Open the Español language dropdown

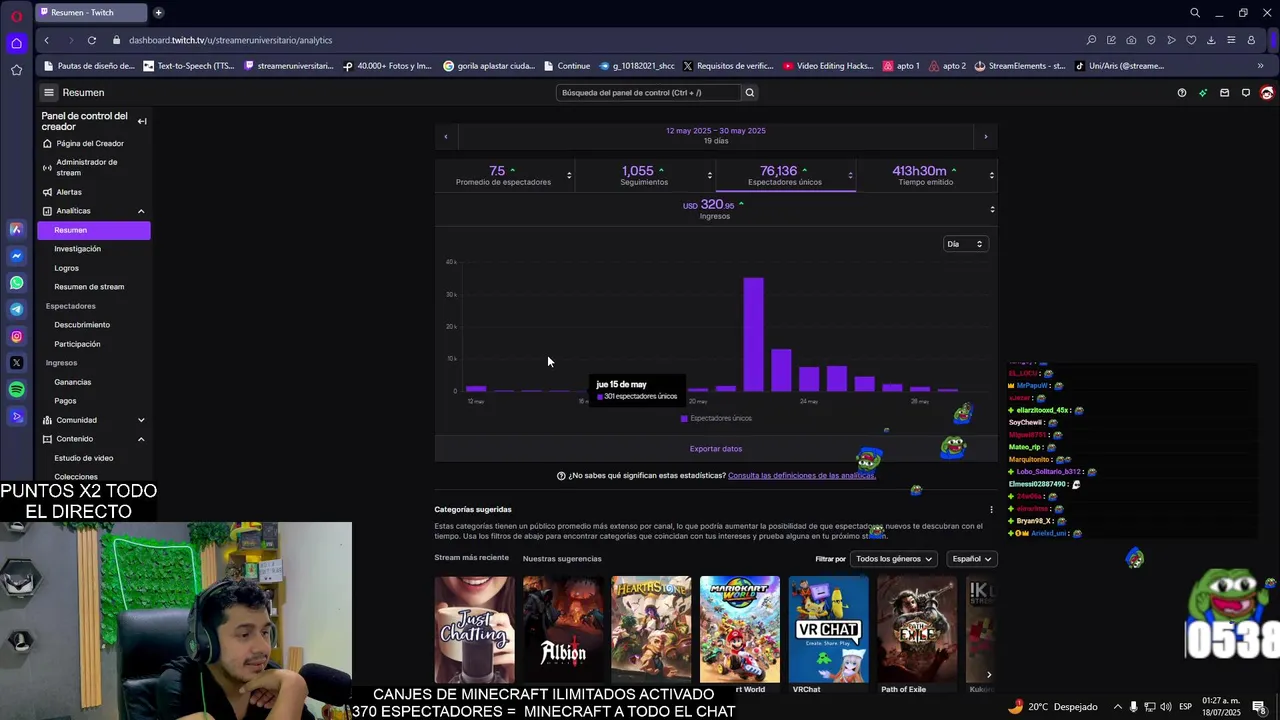click(x=971, y=559)
